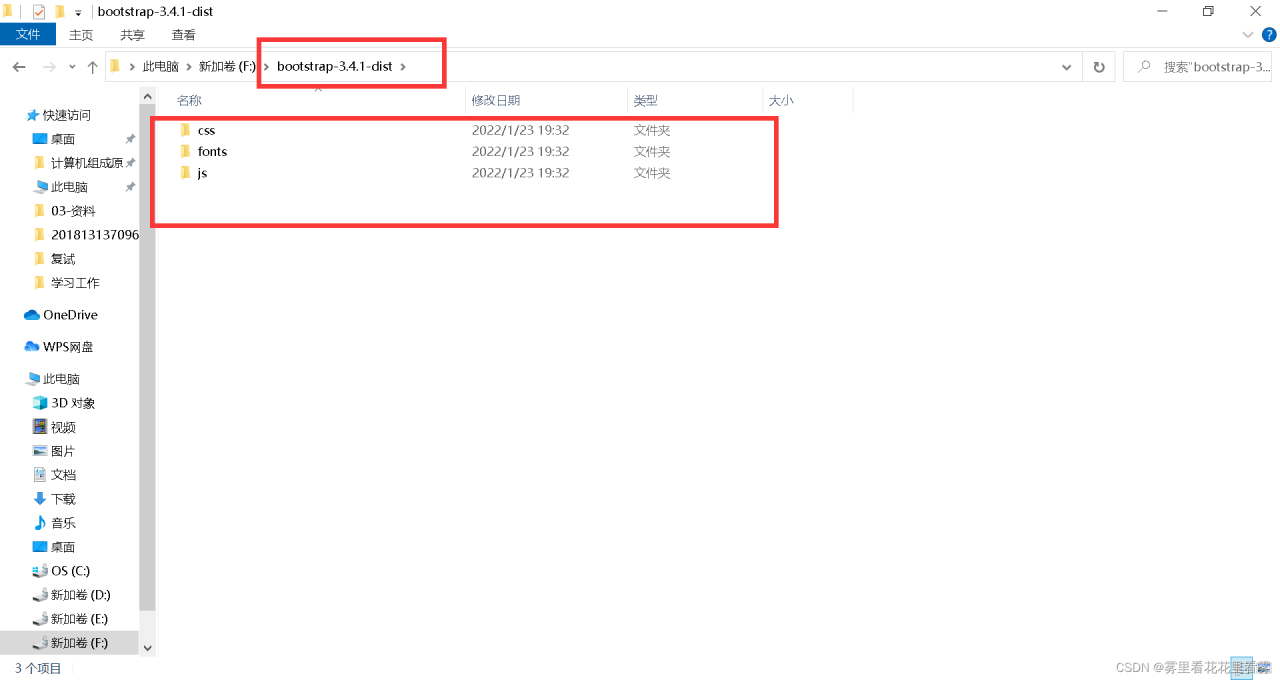Open the 文件 menu

pyautogui.click(x=28, y=35)
